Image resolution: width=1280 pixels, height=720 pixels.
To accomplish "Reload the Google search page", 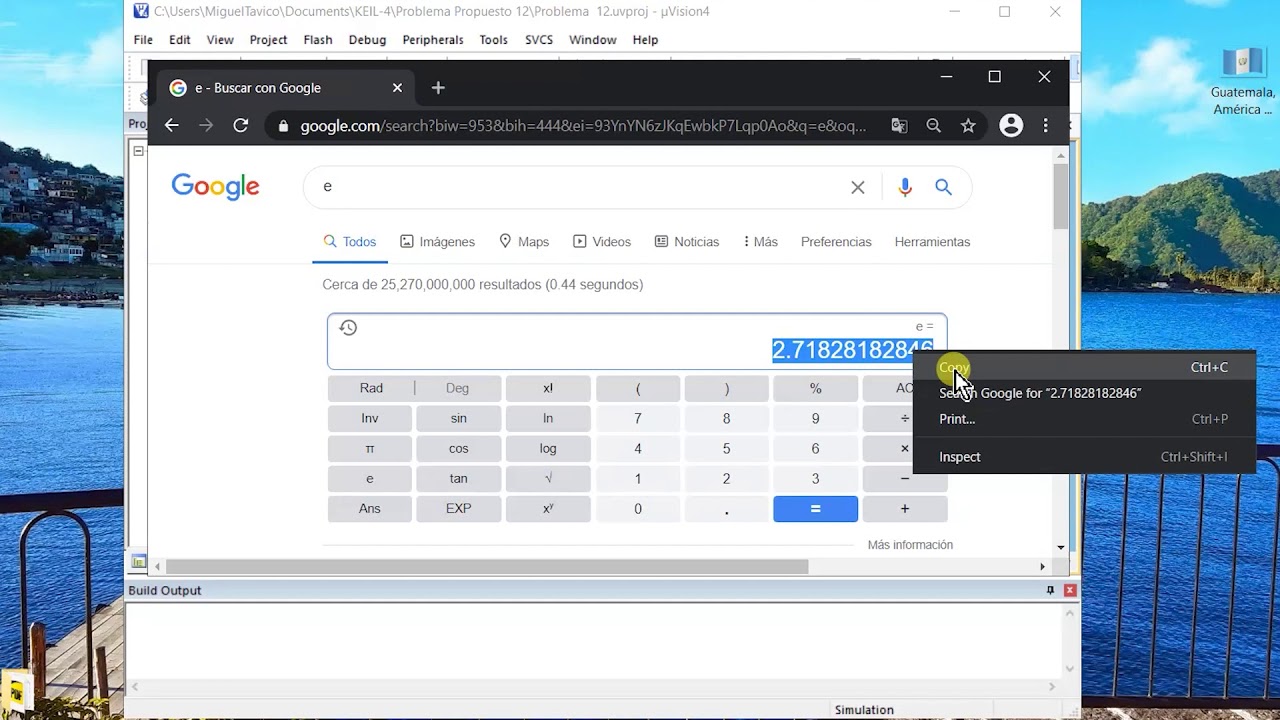I will point(240,125).
